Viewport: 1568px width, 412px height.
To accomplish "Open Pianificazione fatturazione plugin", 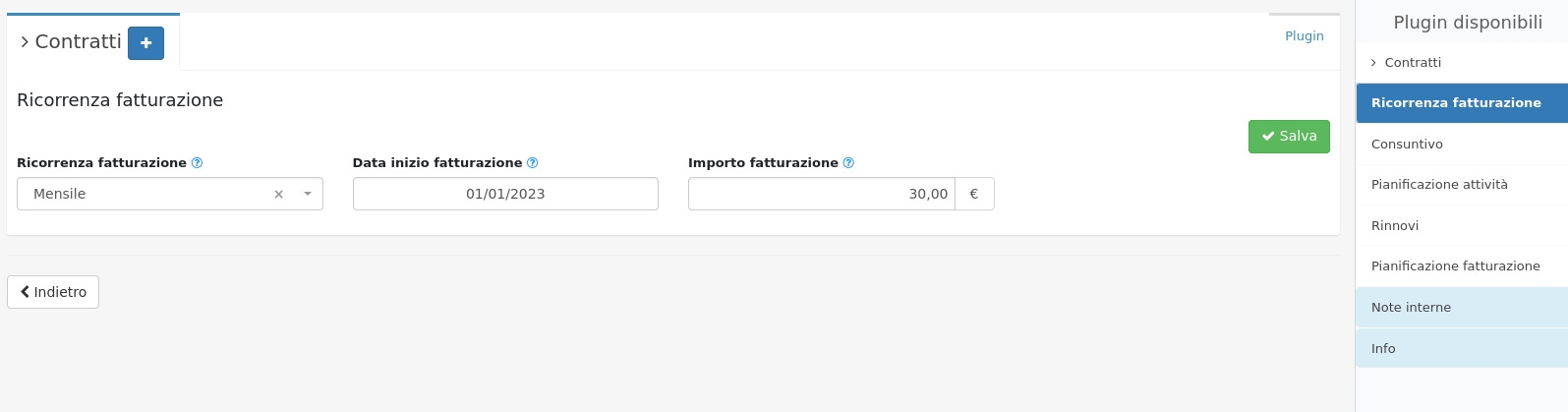I will pyautogui.click(x=1455, y=266).
